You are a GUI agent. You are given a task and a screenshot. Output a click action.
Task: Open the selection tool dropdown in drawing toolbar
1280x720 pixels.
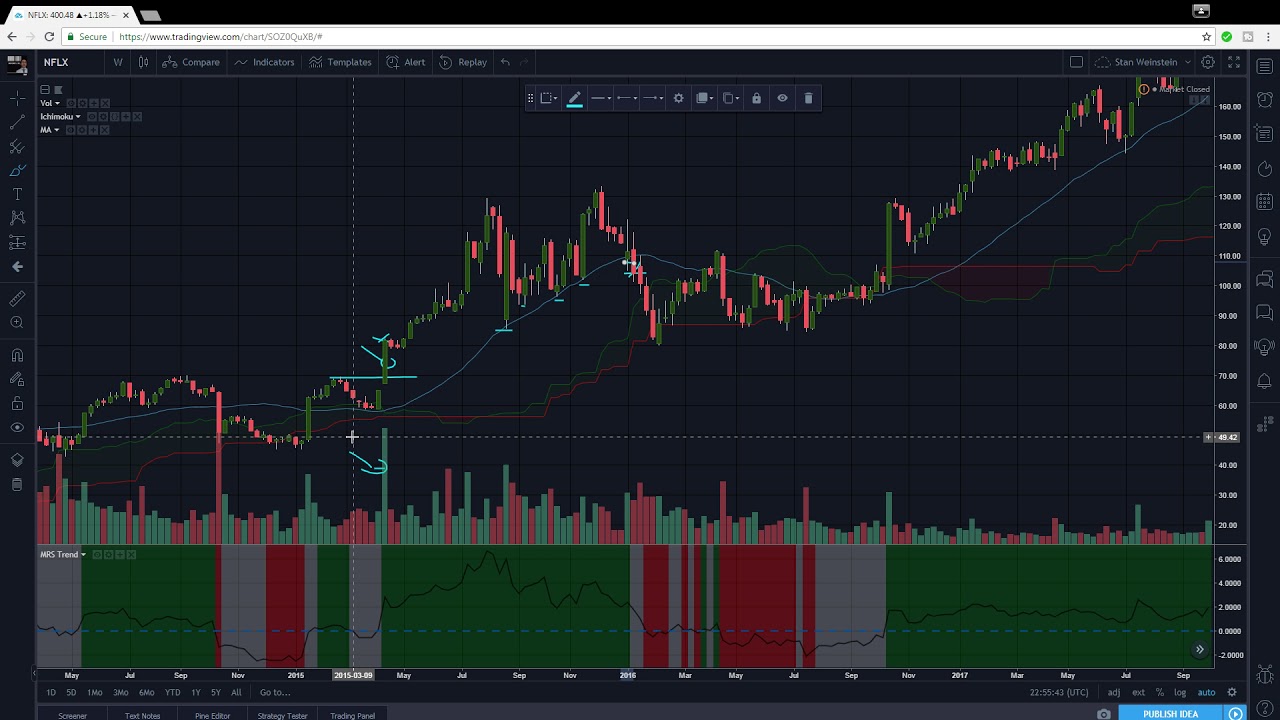coord(549,98)
